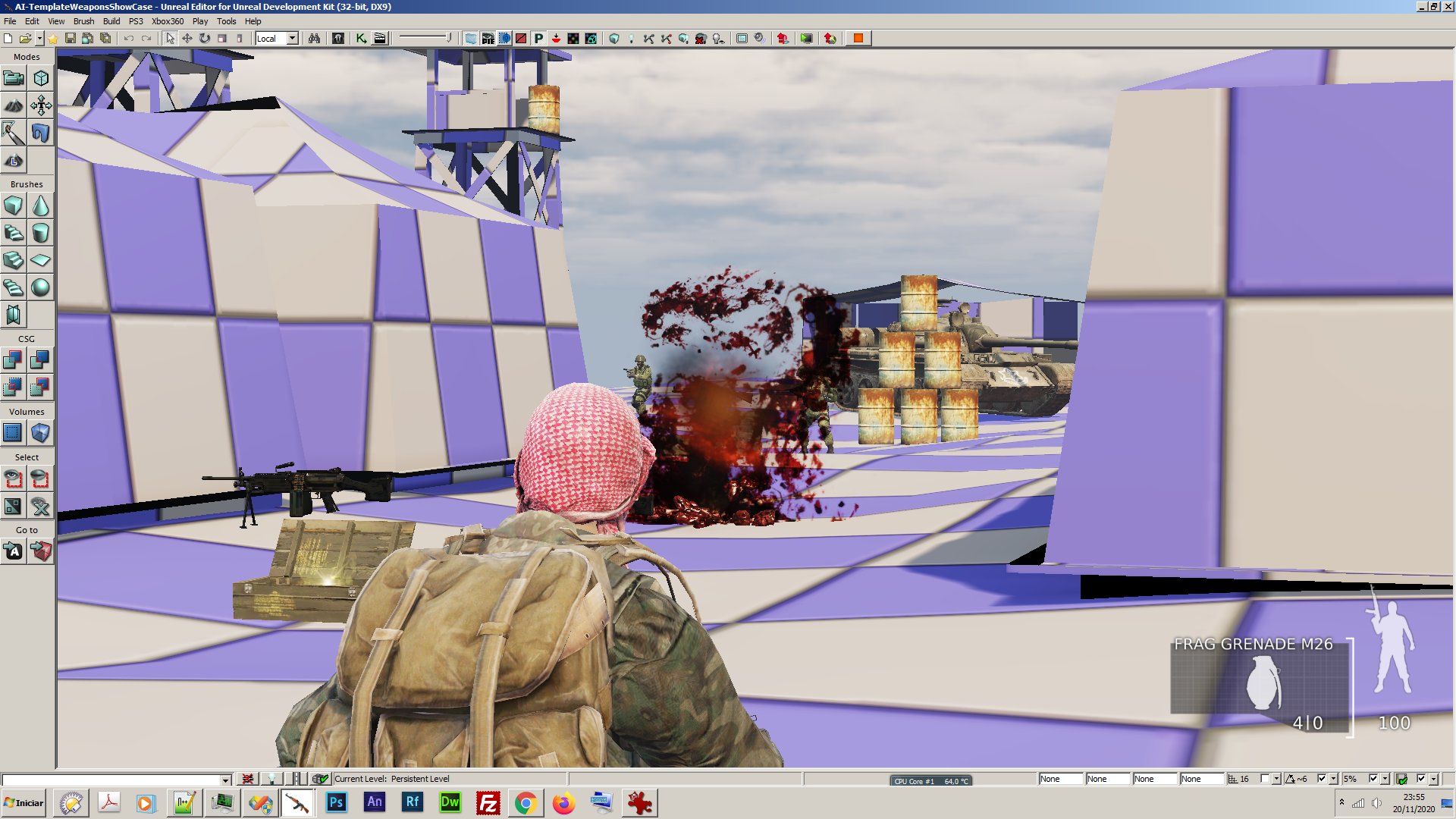Select the Translate widget tool
The height and width of the screenshot is (819, 1456).
click(187, 39)
